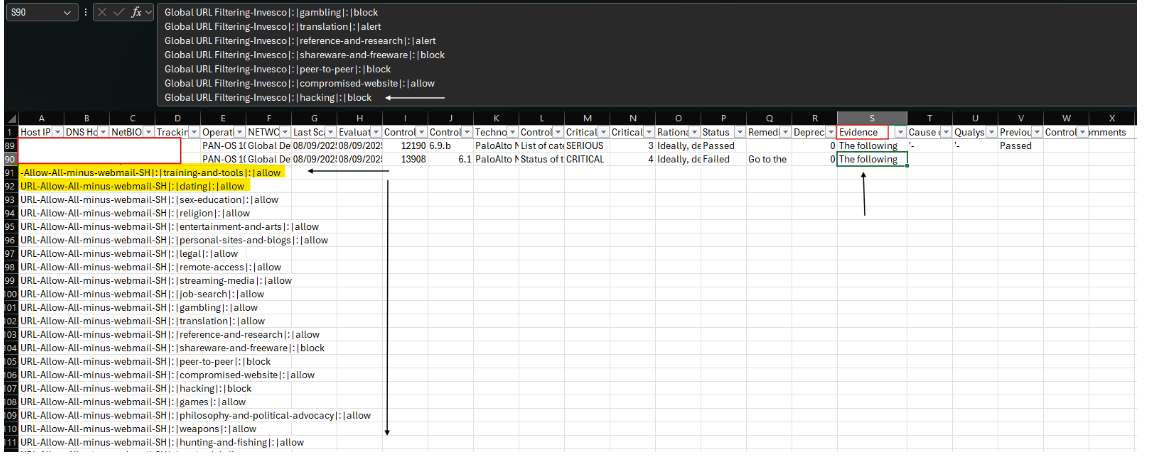
Task: Select the '6.9.b' control cell
Action: [450, 145]
